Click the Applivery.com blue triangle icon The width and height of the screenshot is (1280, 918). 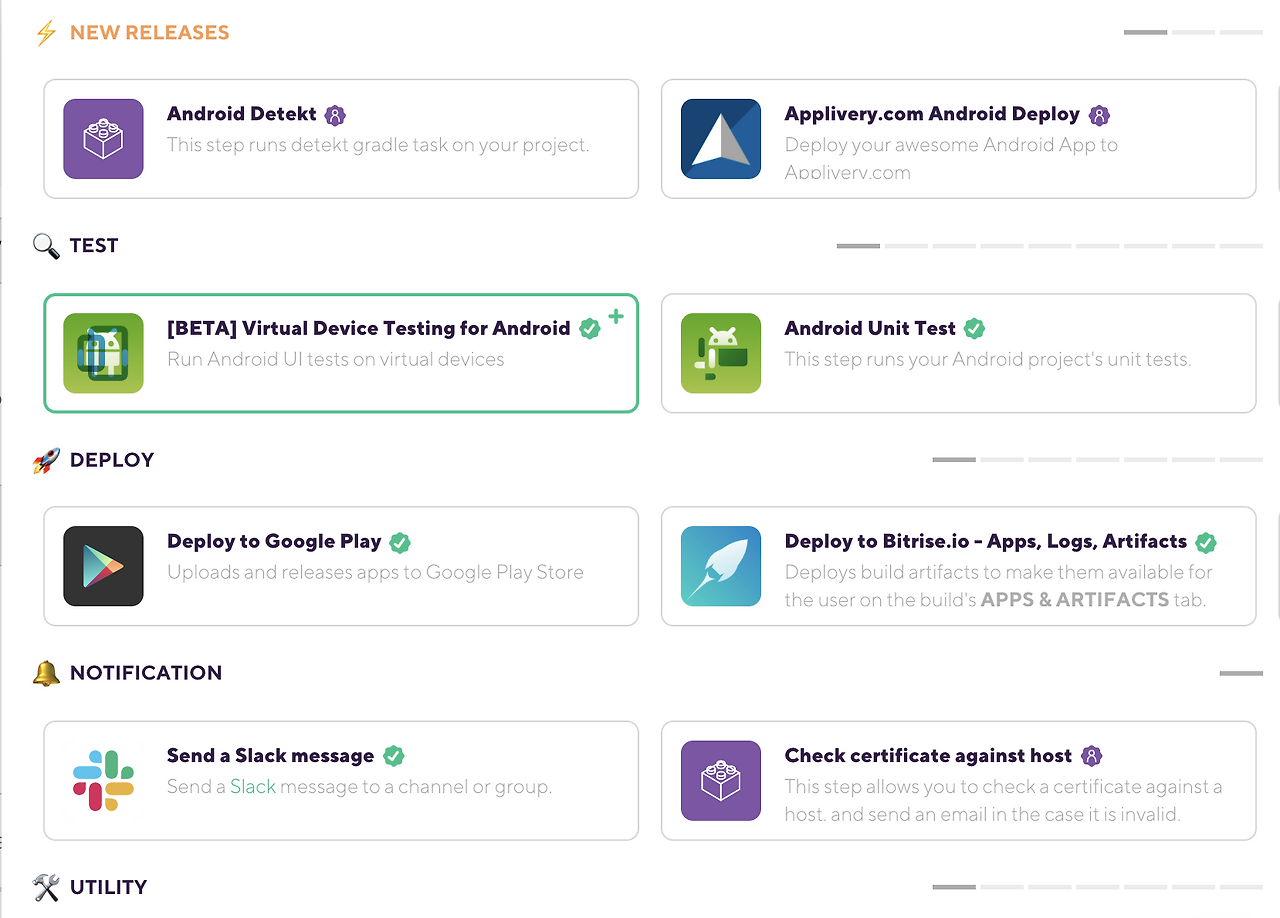(x=721, y=139)
